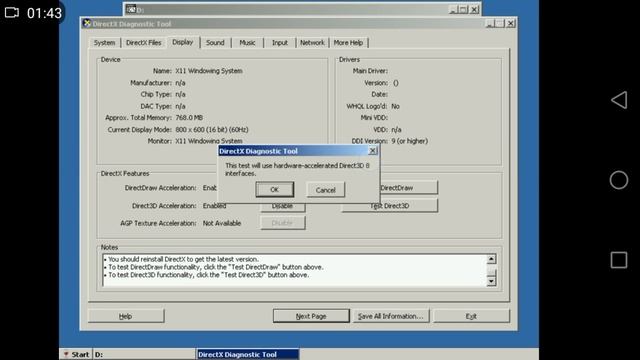640x360 pixels.
Task: Click the DirectX Diagnostic Tool title icon
Action: 87,23
